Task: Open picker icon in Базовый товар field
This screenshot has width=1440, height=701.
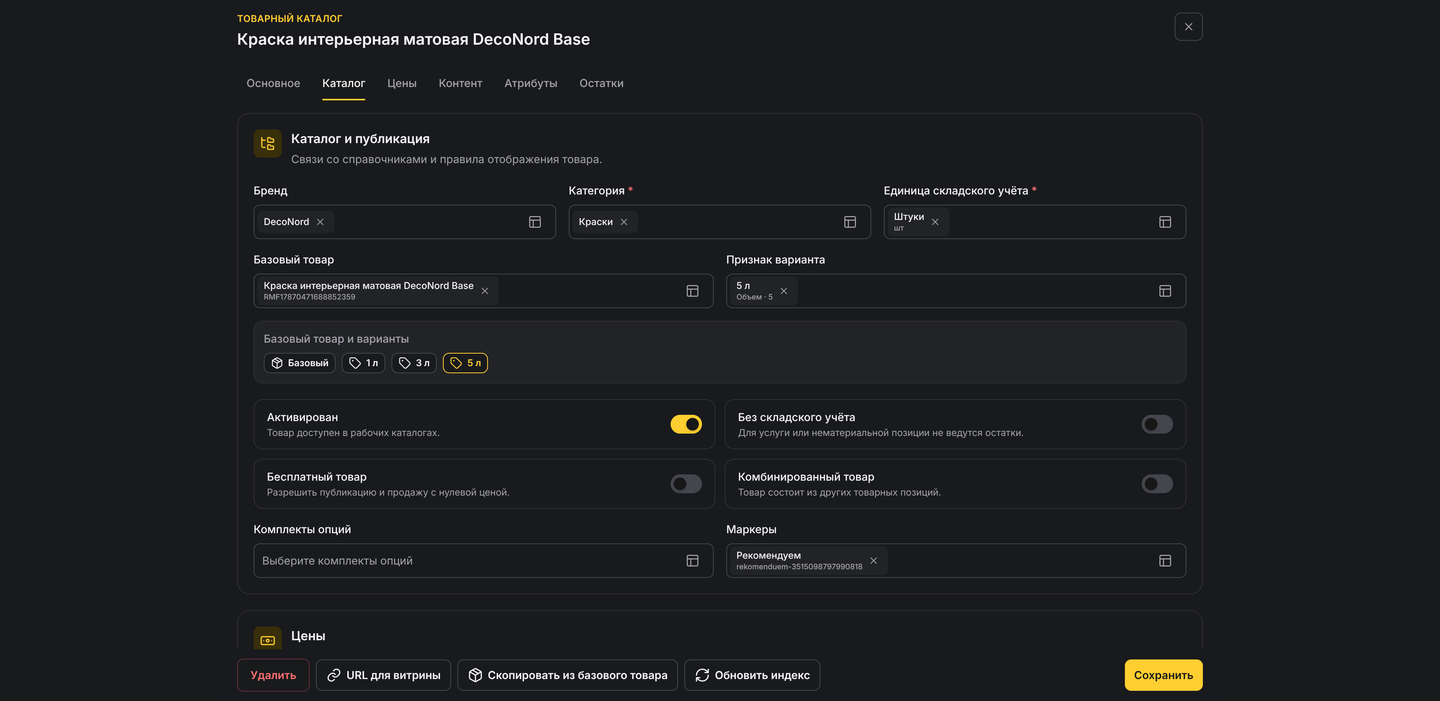Action: pos(692,291)
